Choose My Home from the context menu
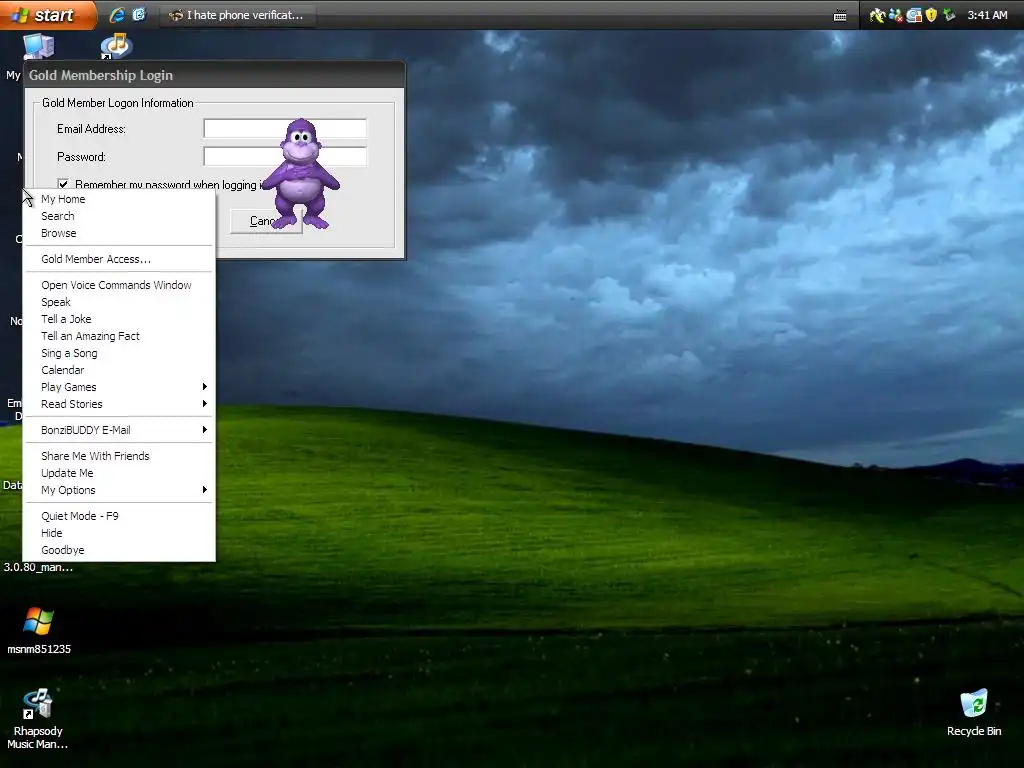Image resolution: width=1024 pixels, height=768 pixels. (119, 199)
